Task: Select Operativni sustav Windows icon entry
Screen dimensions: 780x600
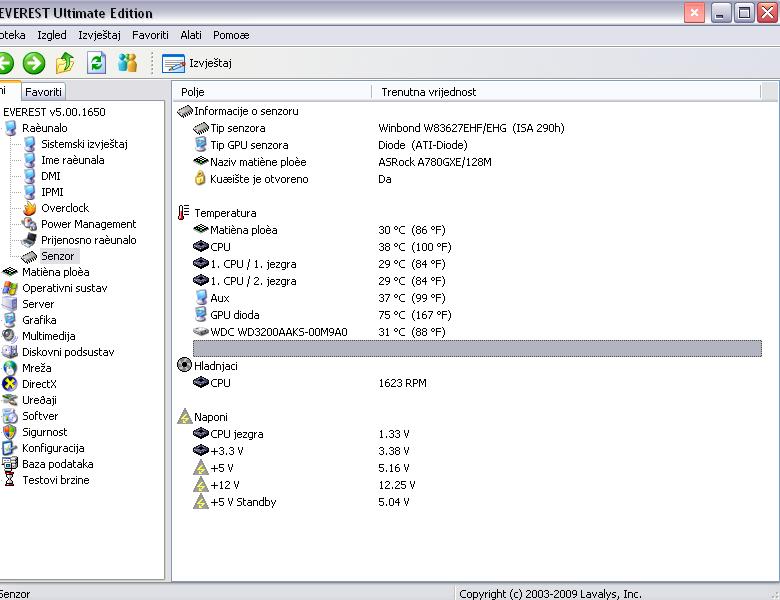Action: [x=10, y=288]
